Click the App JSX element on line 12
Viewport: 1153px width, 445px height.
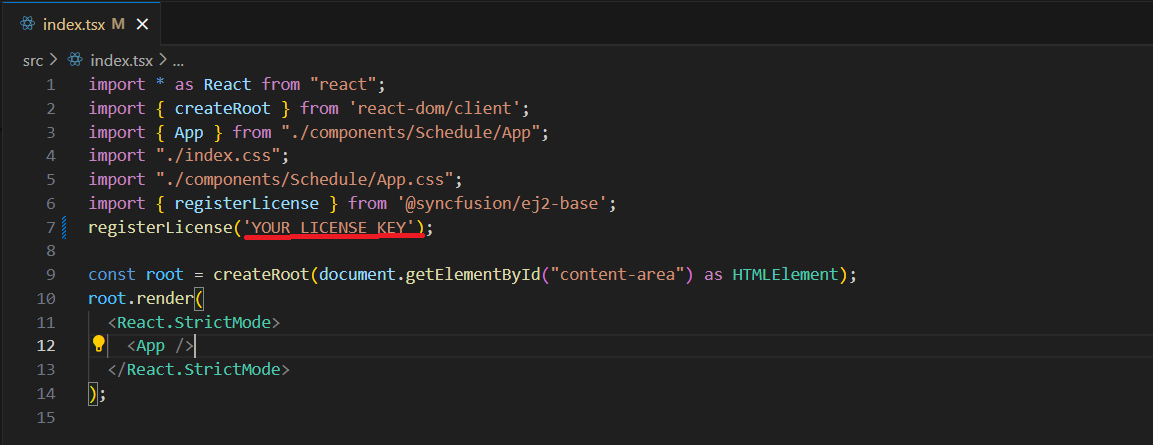click(x=160, y=346)
